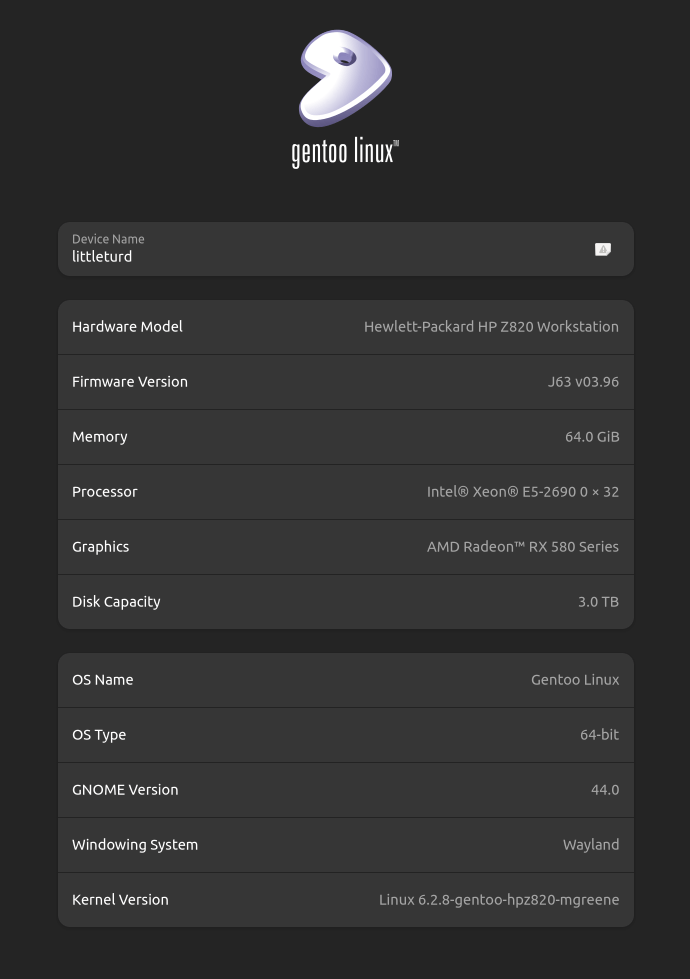Screen dimensions: 690x979
Task: Click the J63 v03.96 firmware value
Action: [583, 381]
